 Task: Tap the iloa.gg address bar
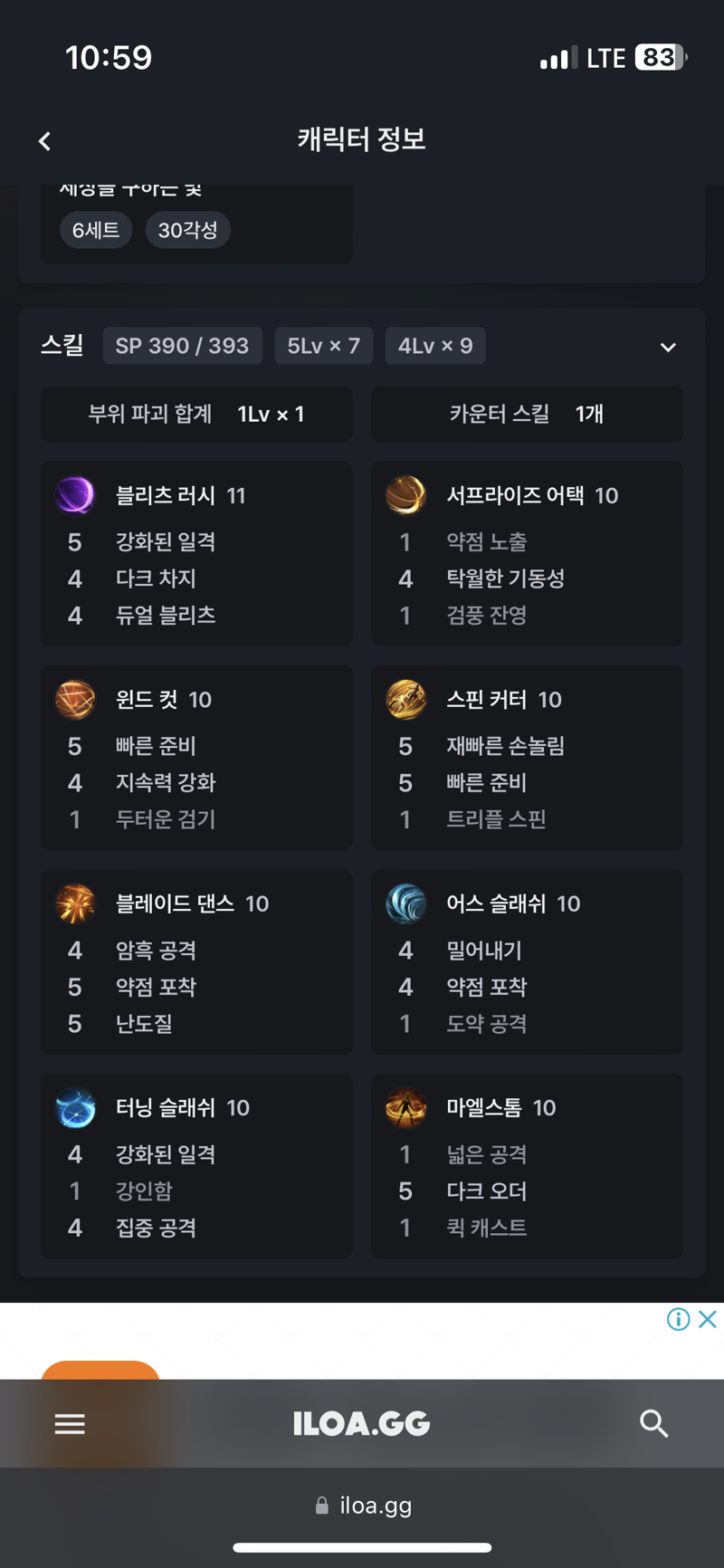click(362, 1506)
